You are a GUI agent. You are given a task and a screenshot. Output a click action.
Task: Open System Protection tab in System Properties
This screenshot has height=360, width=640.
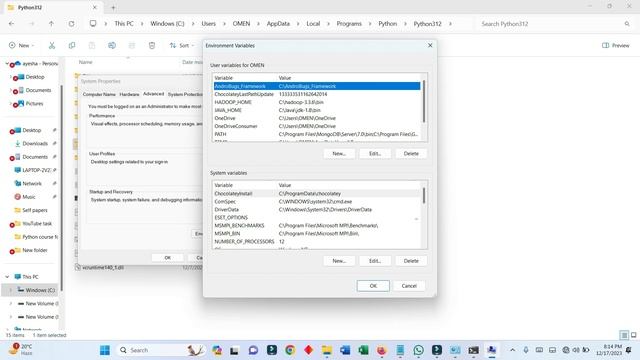185,94
